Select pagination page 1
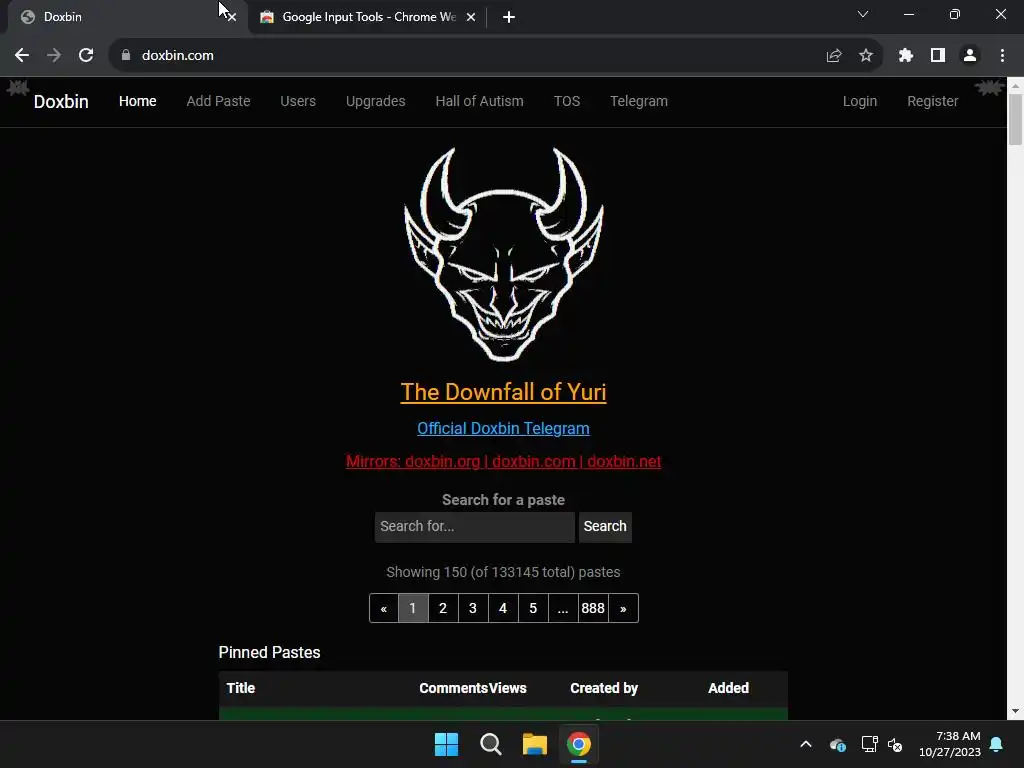 413,609
